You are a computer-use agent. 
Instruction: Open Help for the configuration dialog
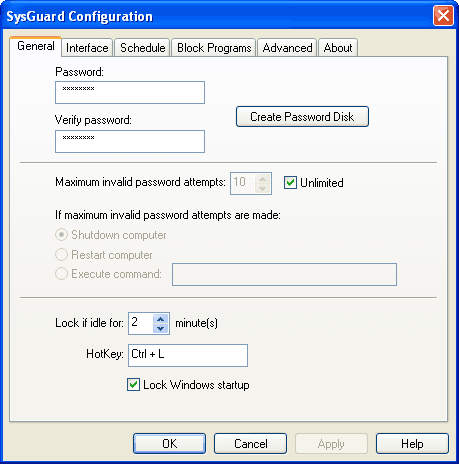[412, 444]
